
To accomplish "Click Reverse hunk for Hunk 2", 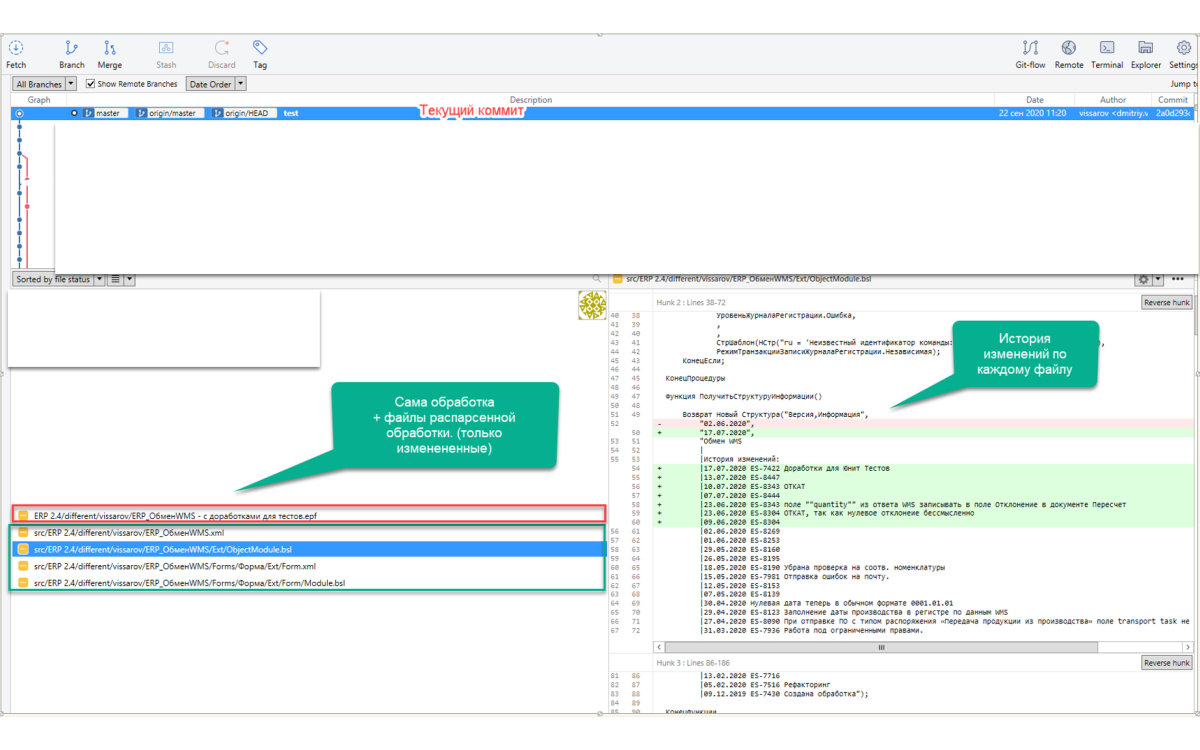I will point(1167,302).
